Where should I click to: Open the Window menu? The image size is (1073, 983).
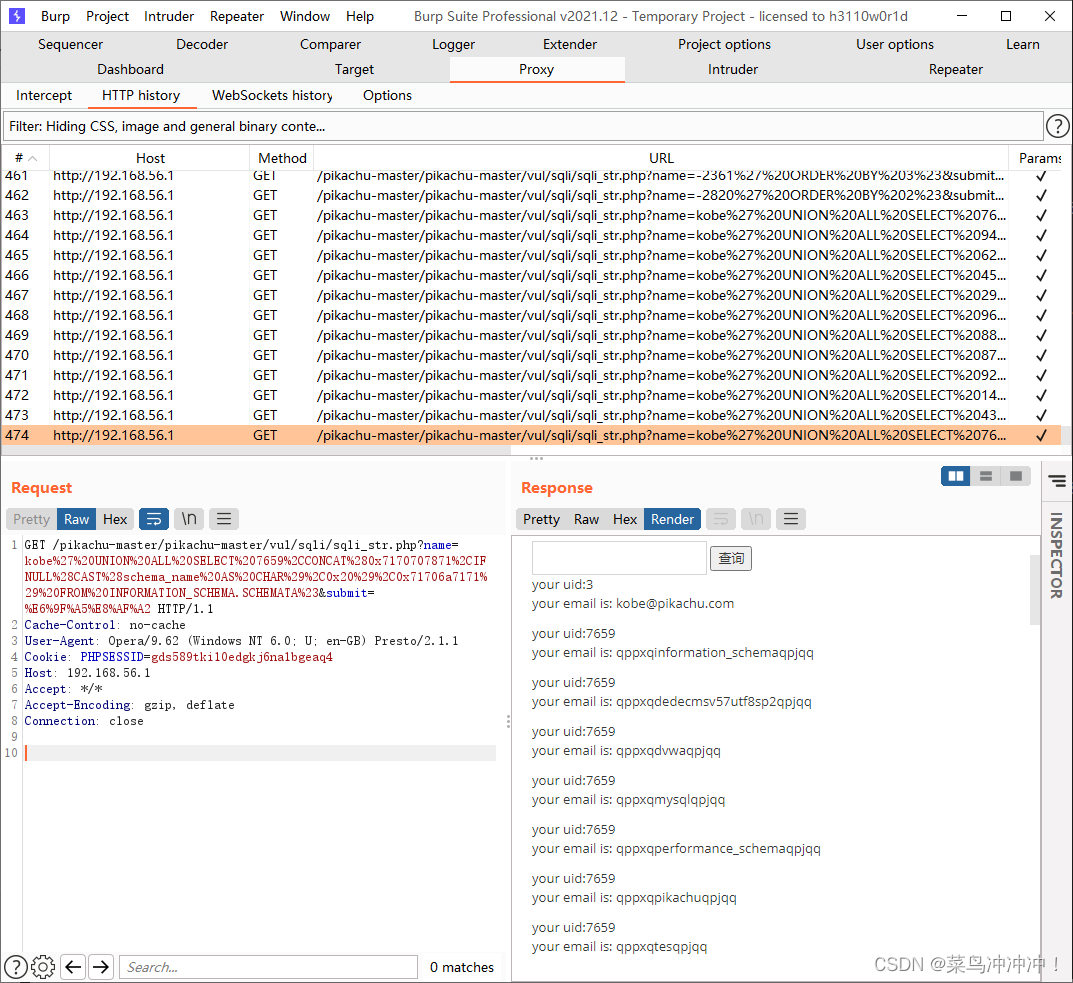coord(305,16)
